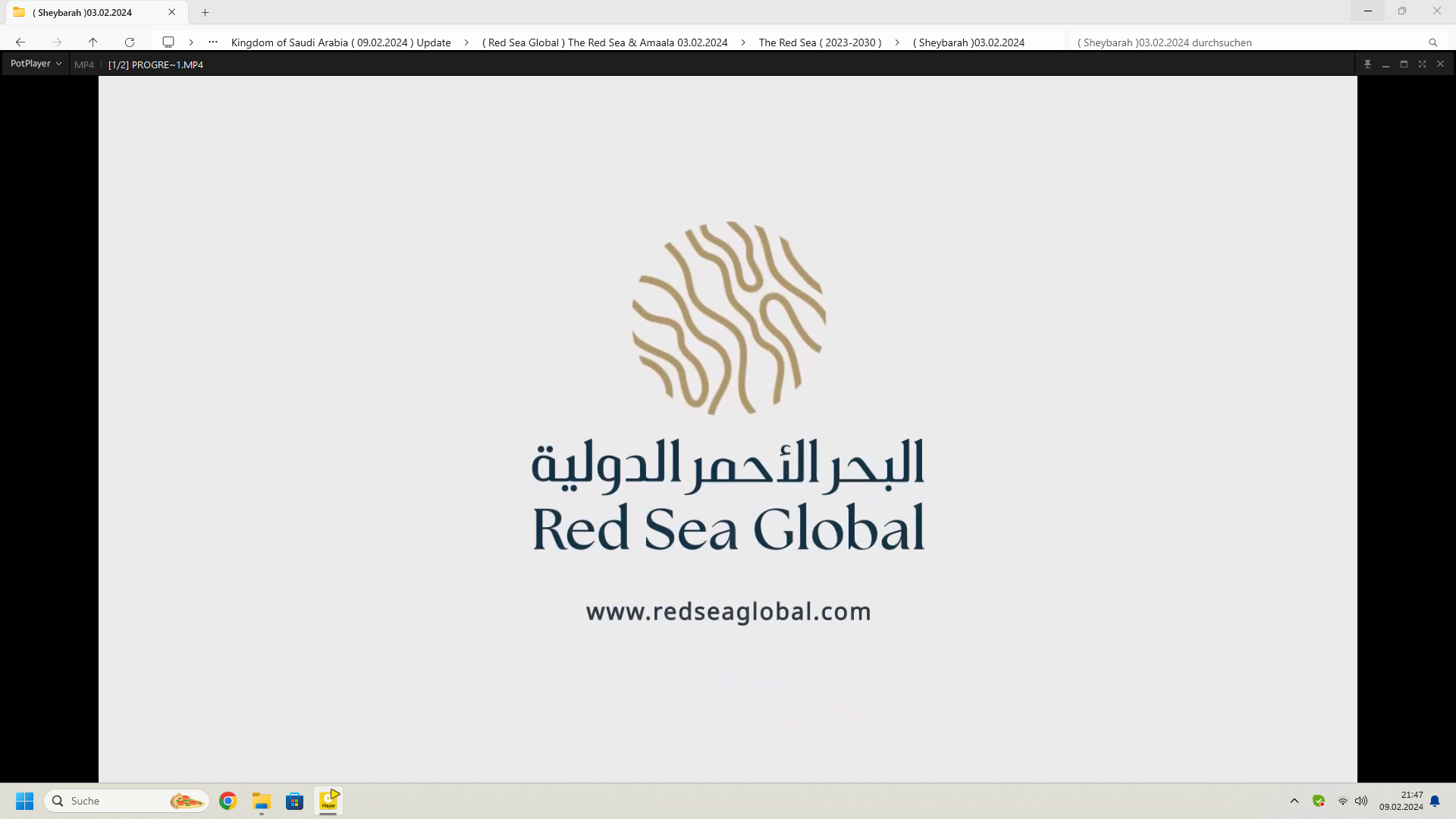Maximize the PotPlayer window
1456x819 pixels.
[1404, 64]
